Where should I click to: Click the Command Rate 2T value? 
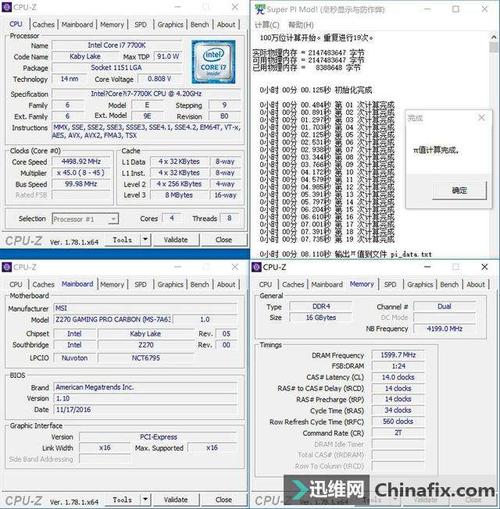398,433
